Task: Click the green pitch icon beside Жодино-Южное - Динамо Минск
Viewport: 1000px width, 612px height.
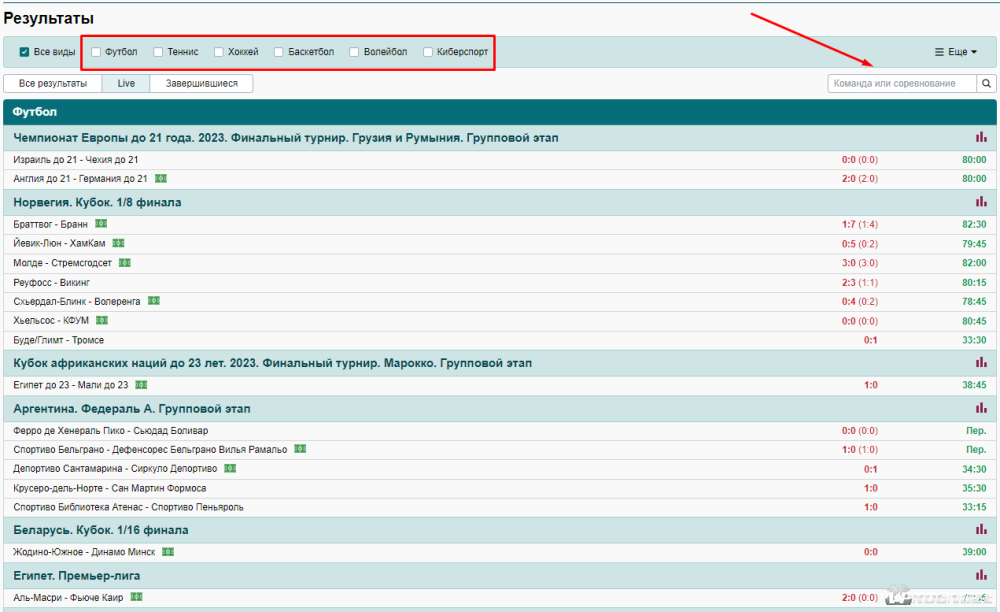Action: [168, 552]
